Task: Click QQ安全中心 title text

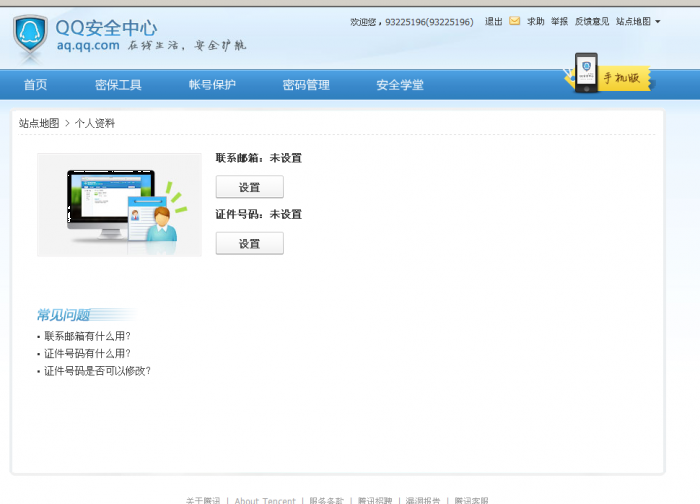Action: [x=106, y=28]
